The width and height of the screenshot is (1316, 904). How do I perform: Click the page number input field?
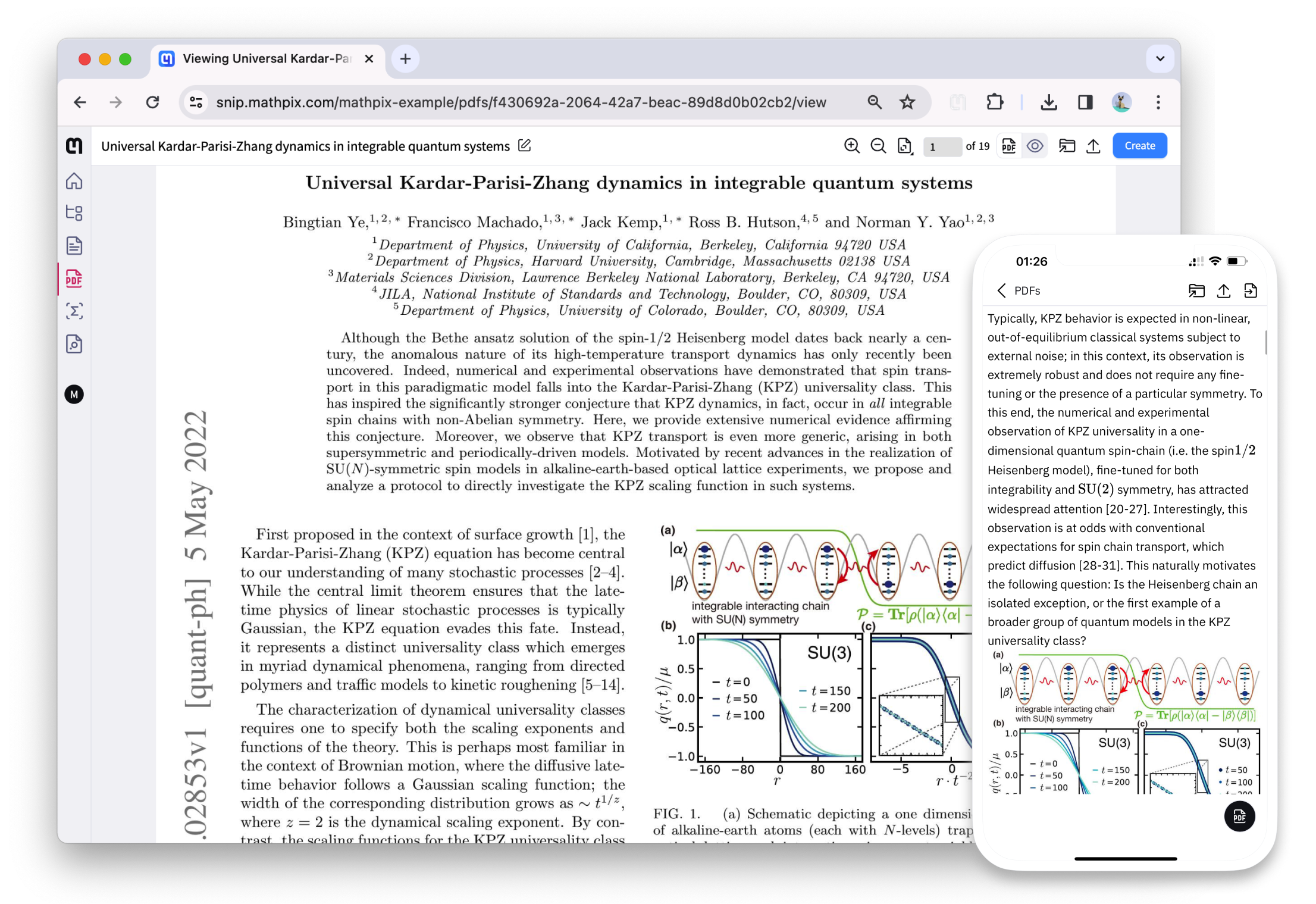[942, 146]
